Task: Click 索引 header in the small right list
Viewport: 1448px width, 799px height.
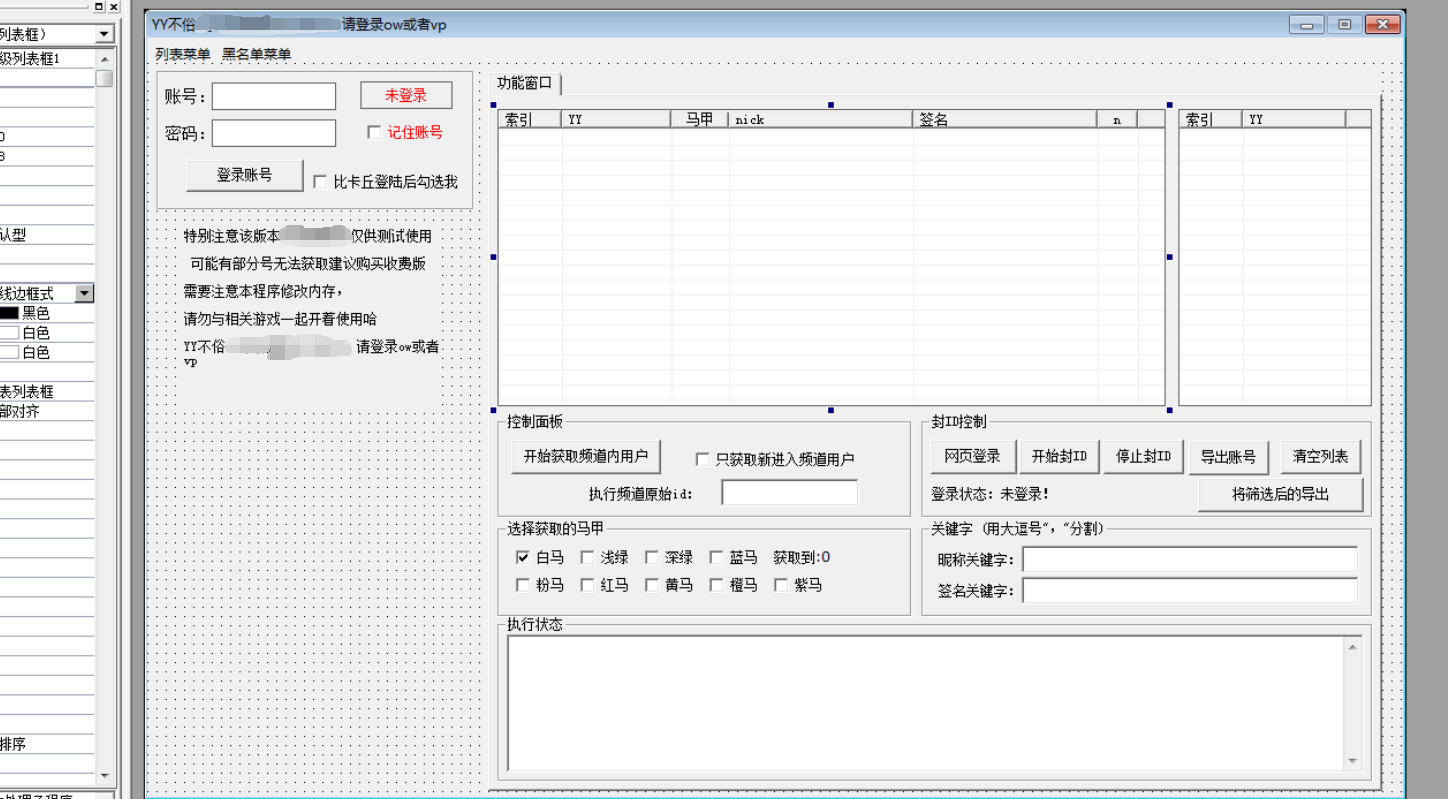Action: (x=1211, y=119)
